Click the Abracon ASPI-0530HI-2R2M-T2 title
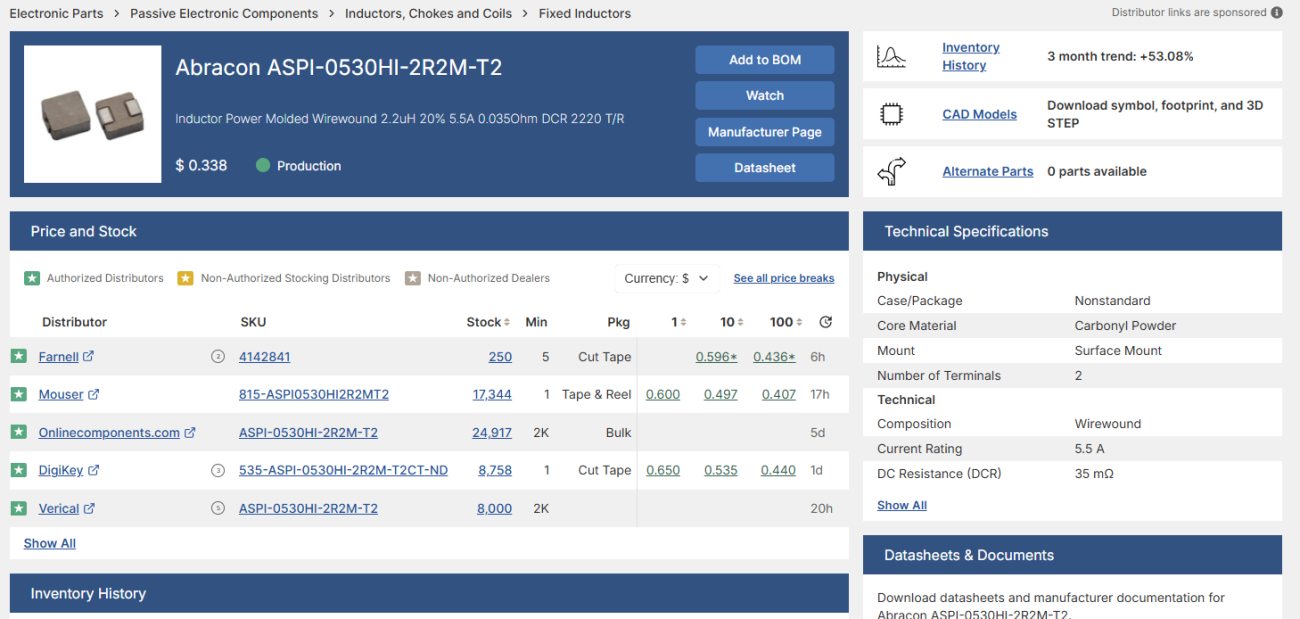Image resolution: width=1300 pixels, height=619 pixels. [339, 67]
